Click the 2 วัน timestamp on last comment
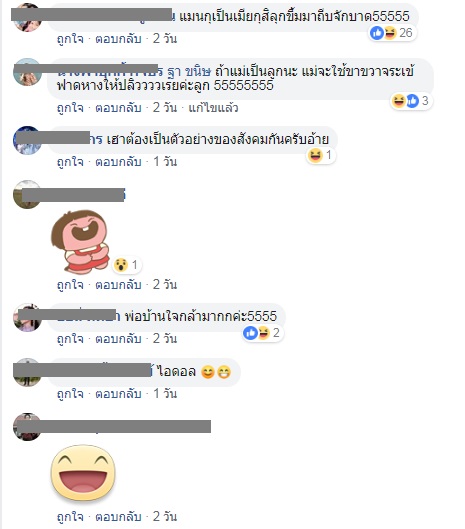Image resolution: width=465 pixels, height=529 pixels. [x=165, y=517]
